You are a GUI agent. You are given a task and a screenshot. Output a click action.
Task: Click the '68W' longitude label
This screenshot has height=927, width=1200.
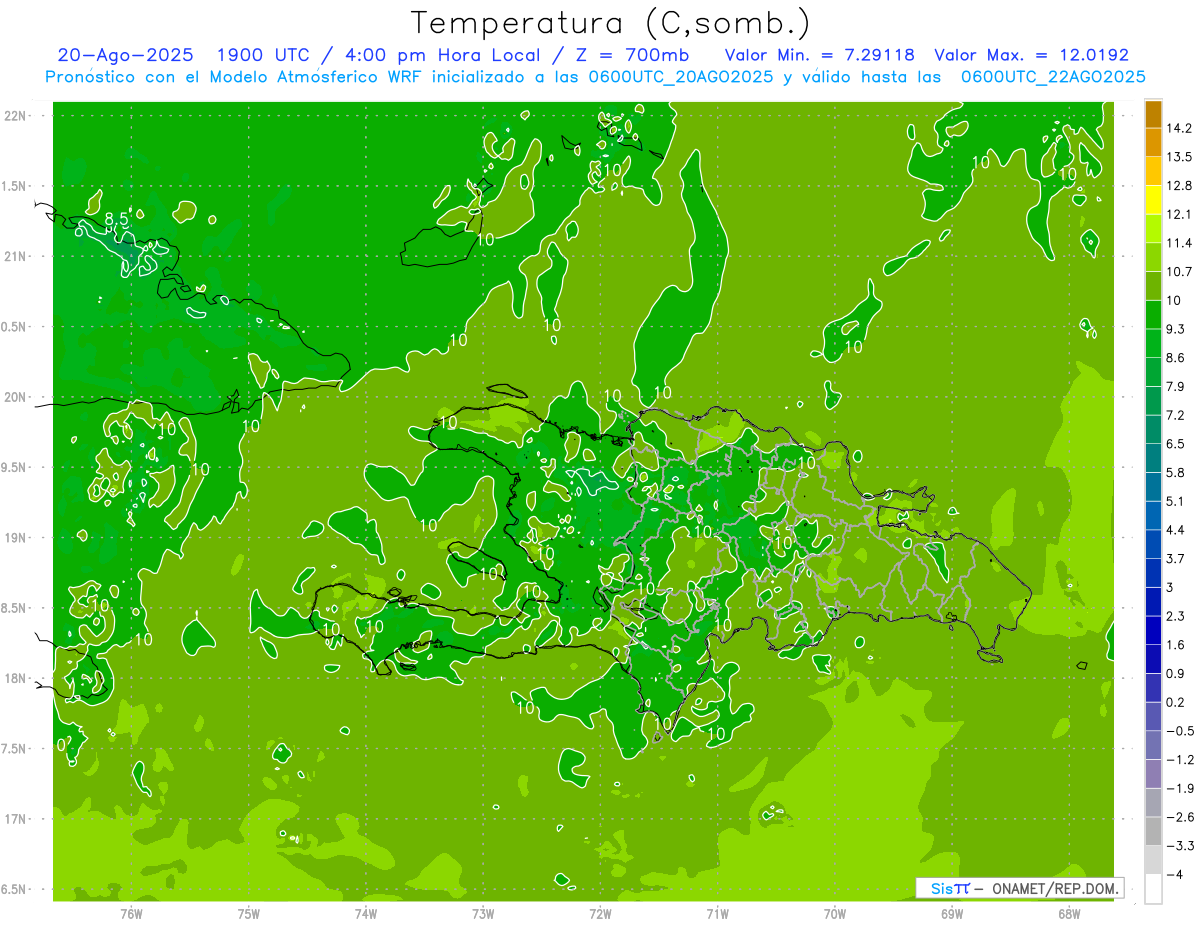click(x=1069, y=913)
